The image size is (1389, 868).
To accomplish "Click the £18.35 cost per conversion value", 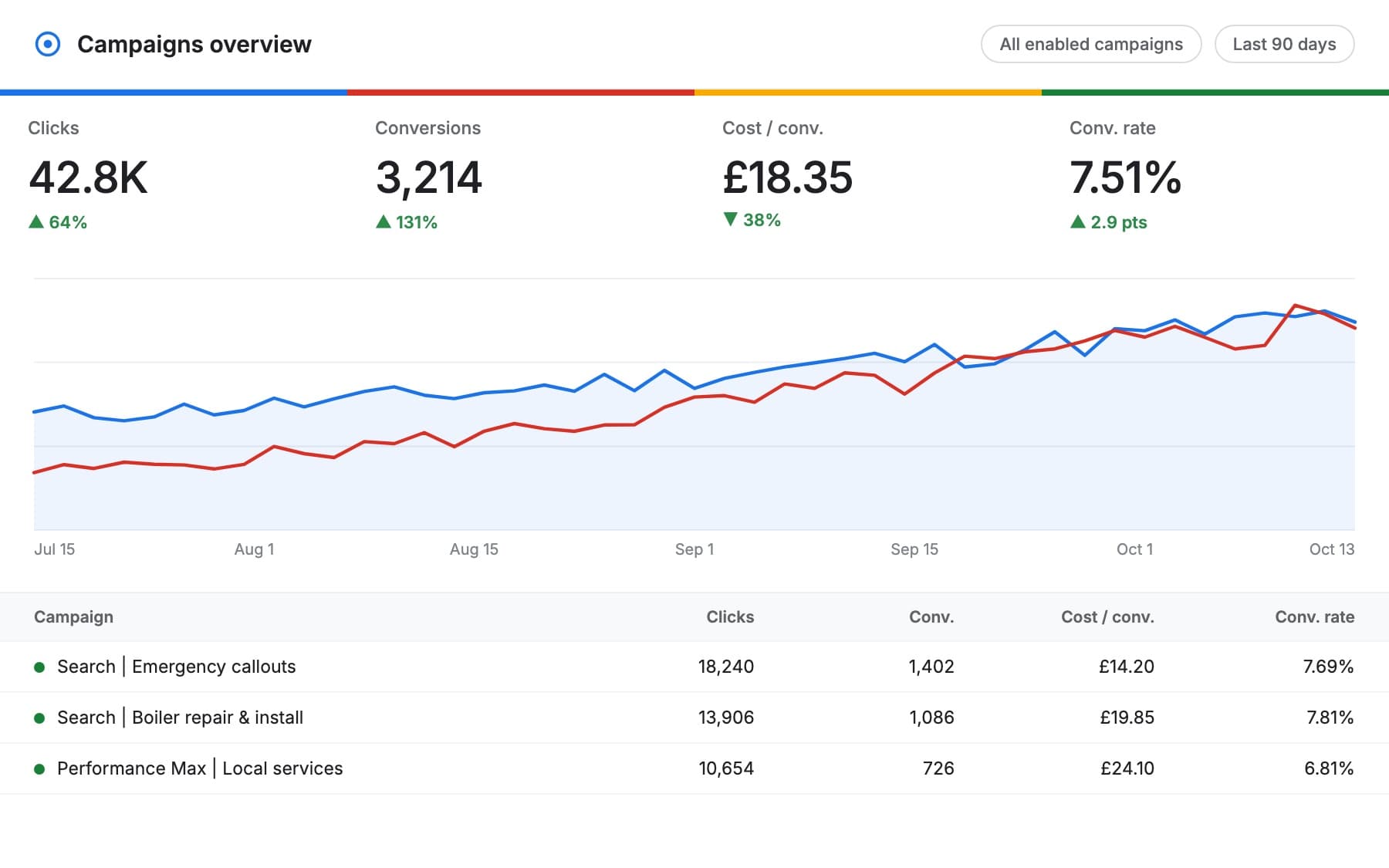I will pos(788,177).
